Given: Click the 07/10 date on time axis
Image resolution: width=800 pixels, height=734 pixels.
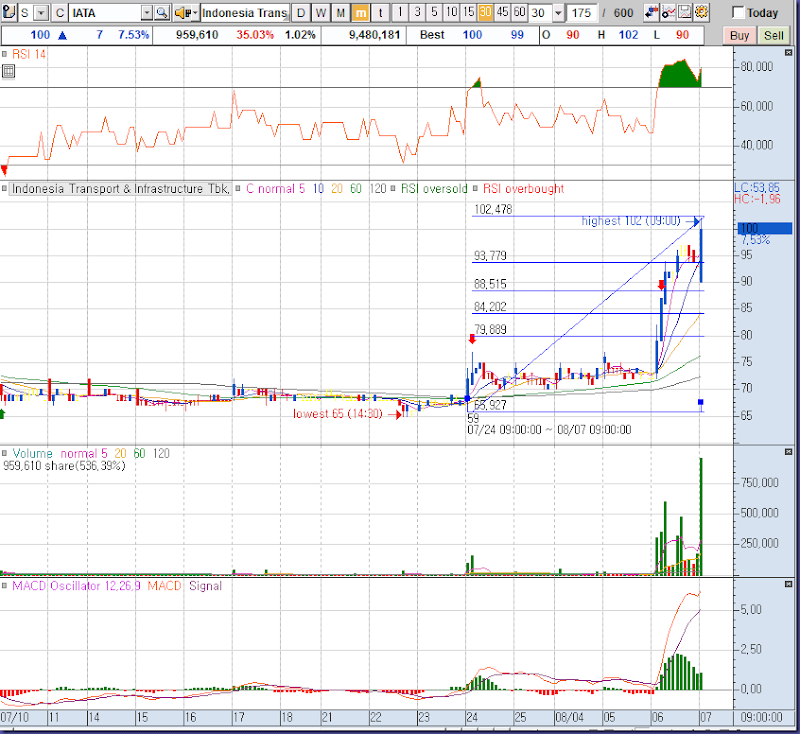Looking at the screenshot, I should [15, 717].
